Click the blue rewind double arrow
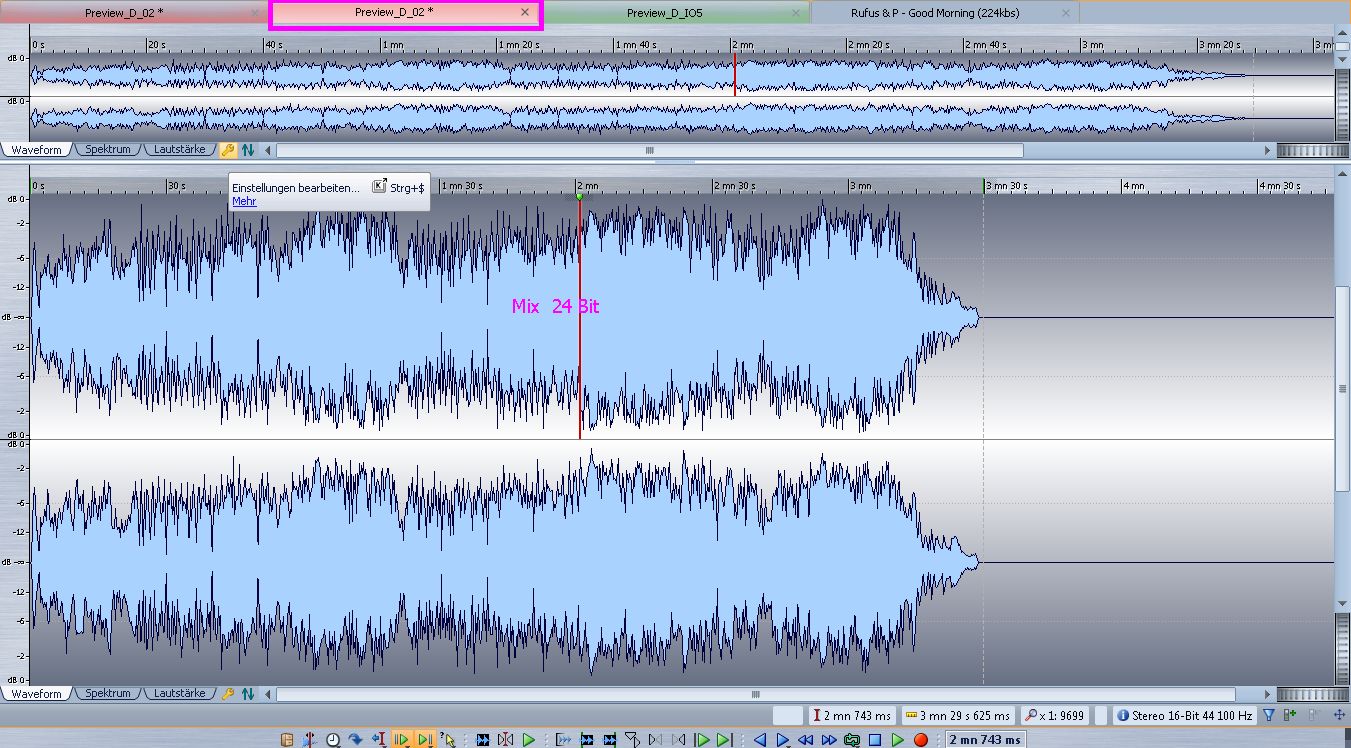This screenshot has width=1351, height=748. [805, 740]
